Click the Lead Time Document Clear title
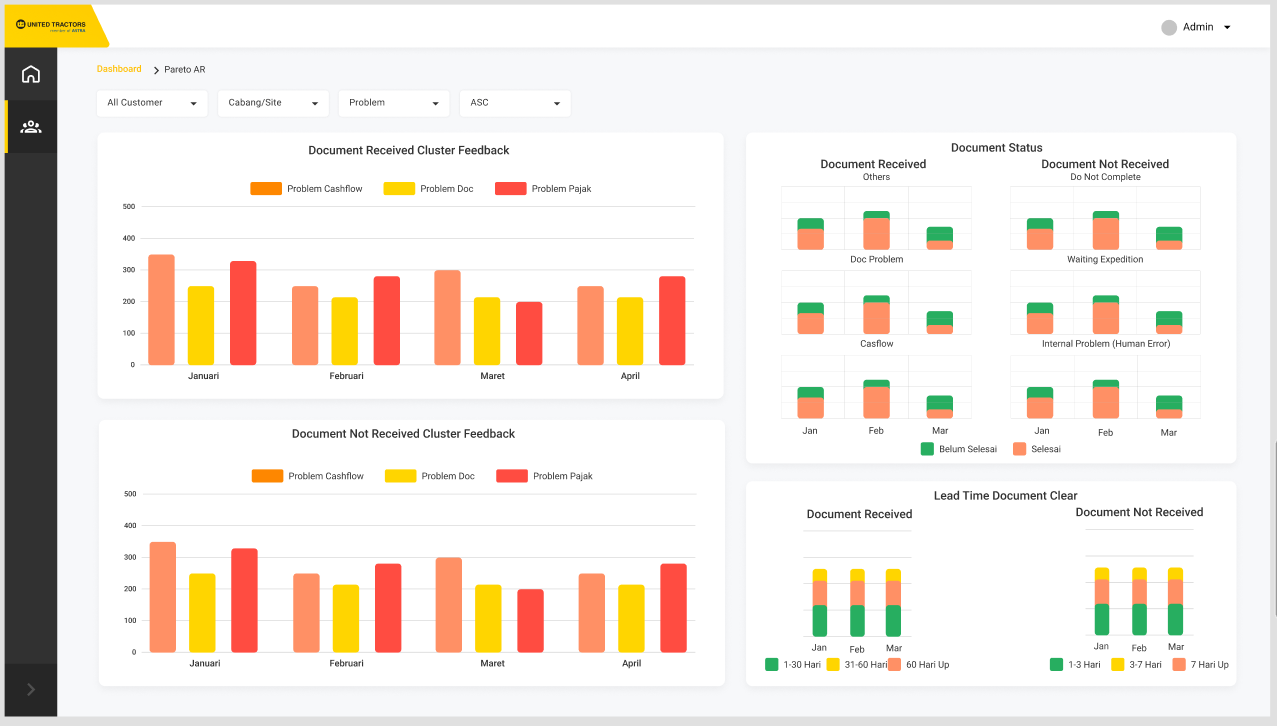This screenshot has width=1277, height=726. click(x=1006, y=496)
